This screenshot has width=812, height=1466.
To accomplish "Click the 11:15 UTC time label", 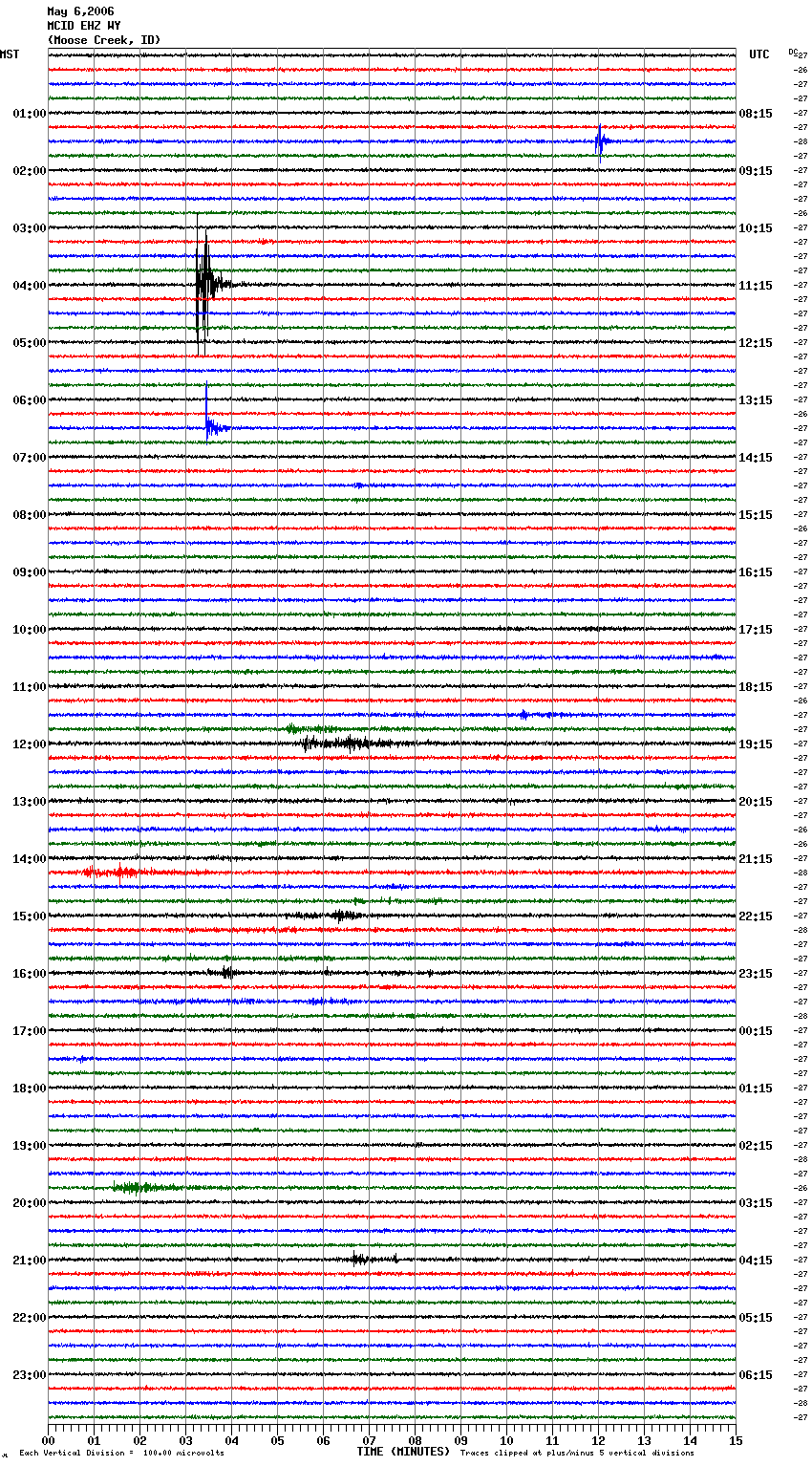I will coord(756,286).
